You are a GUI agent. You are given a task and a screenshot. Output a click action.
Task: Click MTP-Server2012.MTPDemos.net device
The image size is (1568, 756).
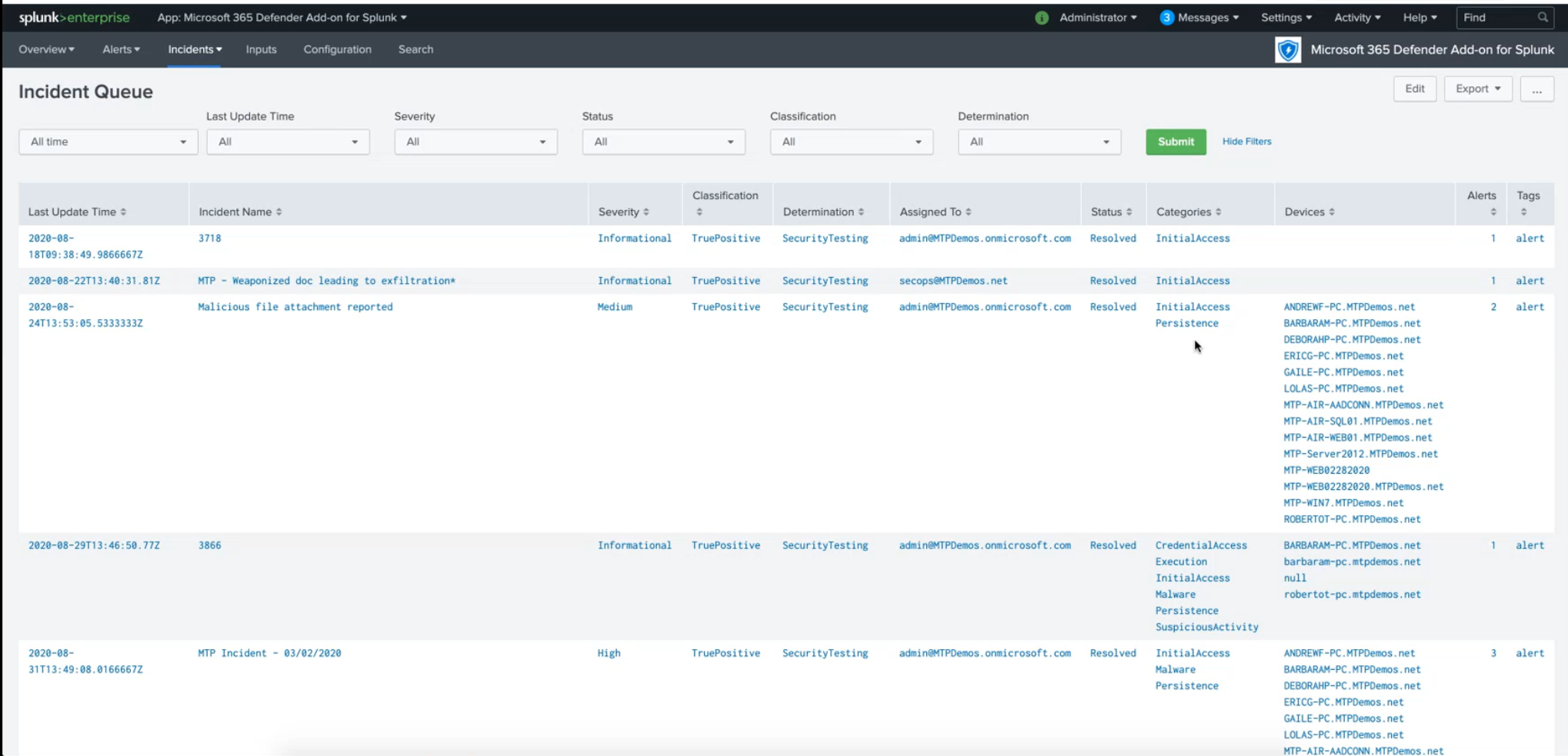pos(1360,454)
